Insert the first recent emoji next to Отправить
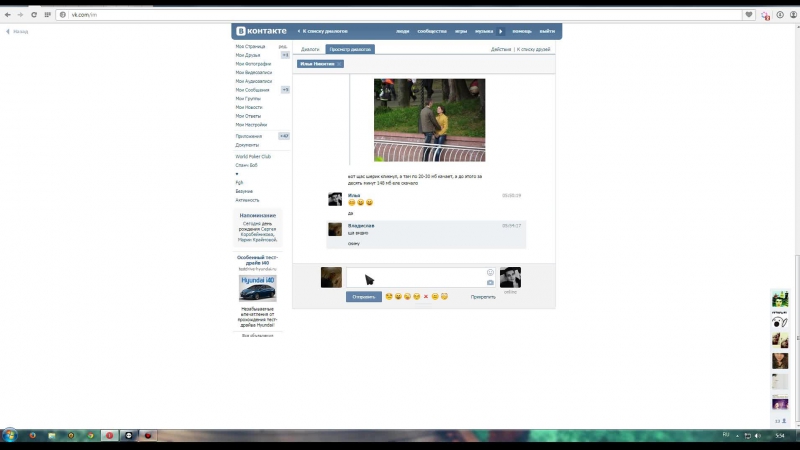Viewport: 800px width, 450px height. pos(389,296)
